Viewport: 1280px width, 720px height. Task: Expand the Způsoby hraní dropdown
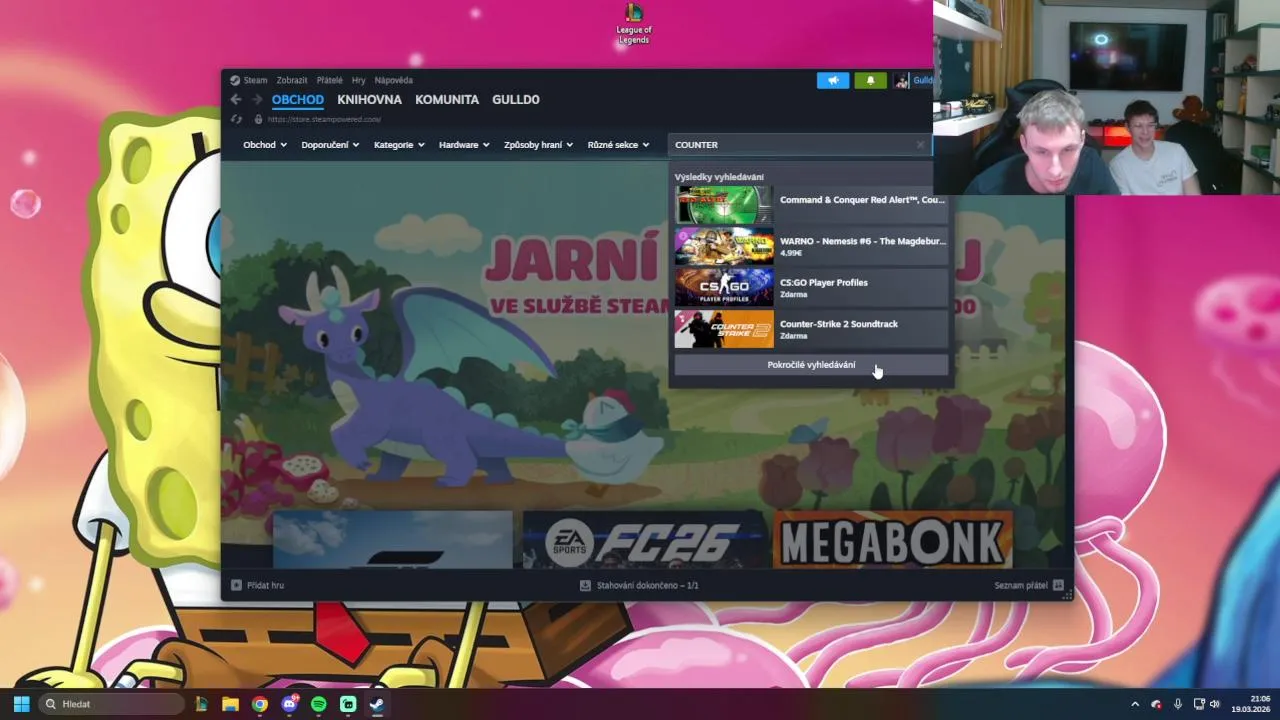(538, 145)
